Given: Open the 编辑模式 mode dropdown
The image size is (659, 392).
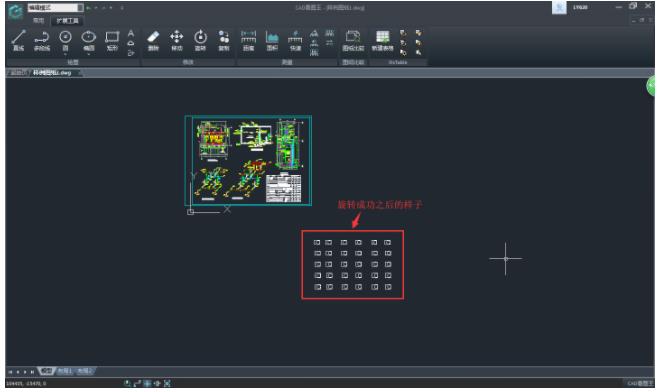Looking at the screenshot, I should (x=55, y=8).
